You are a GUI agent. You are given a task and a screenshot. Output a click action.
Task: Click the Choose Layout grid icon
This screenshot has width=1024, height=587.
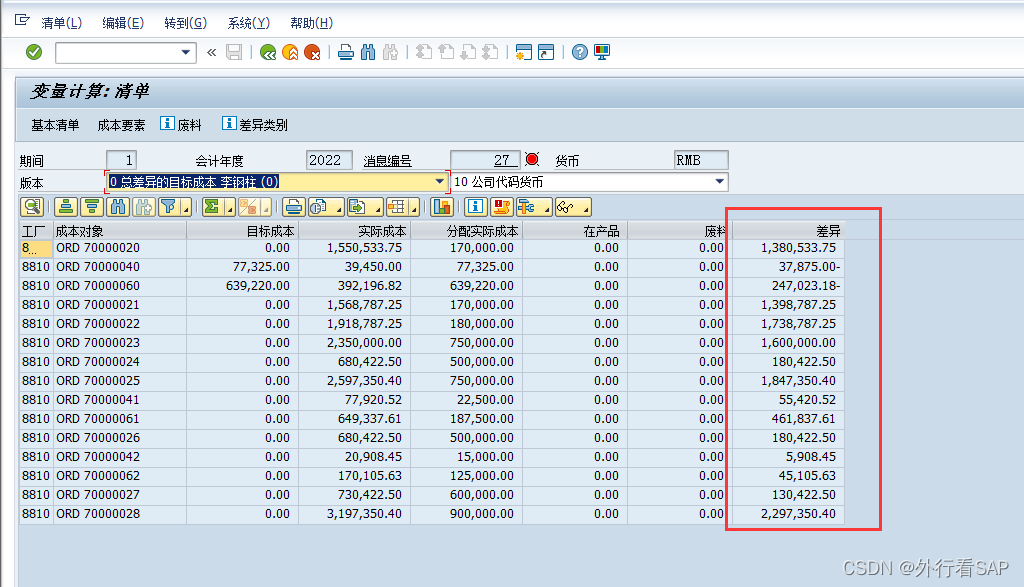point(396,207)
